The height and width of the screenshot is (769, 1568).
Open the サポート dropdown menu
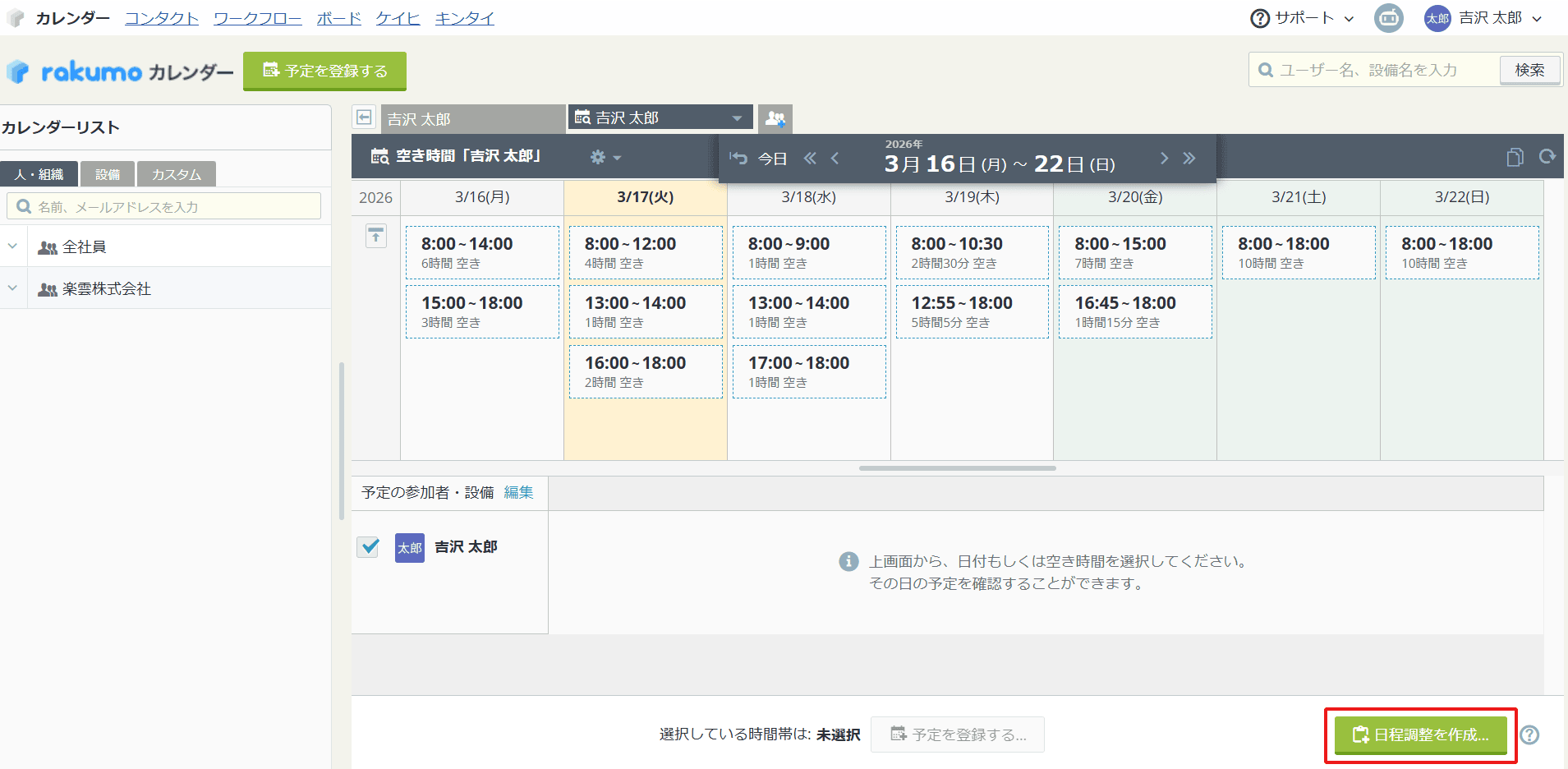1303,18
